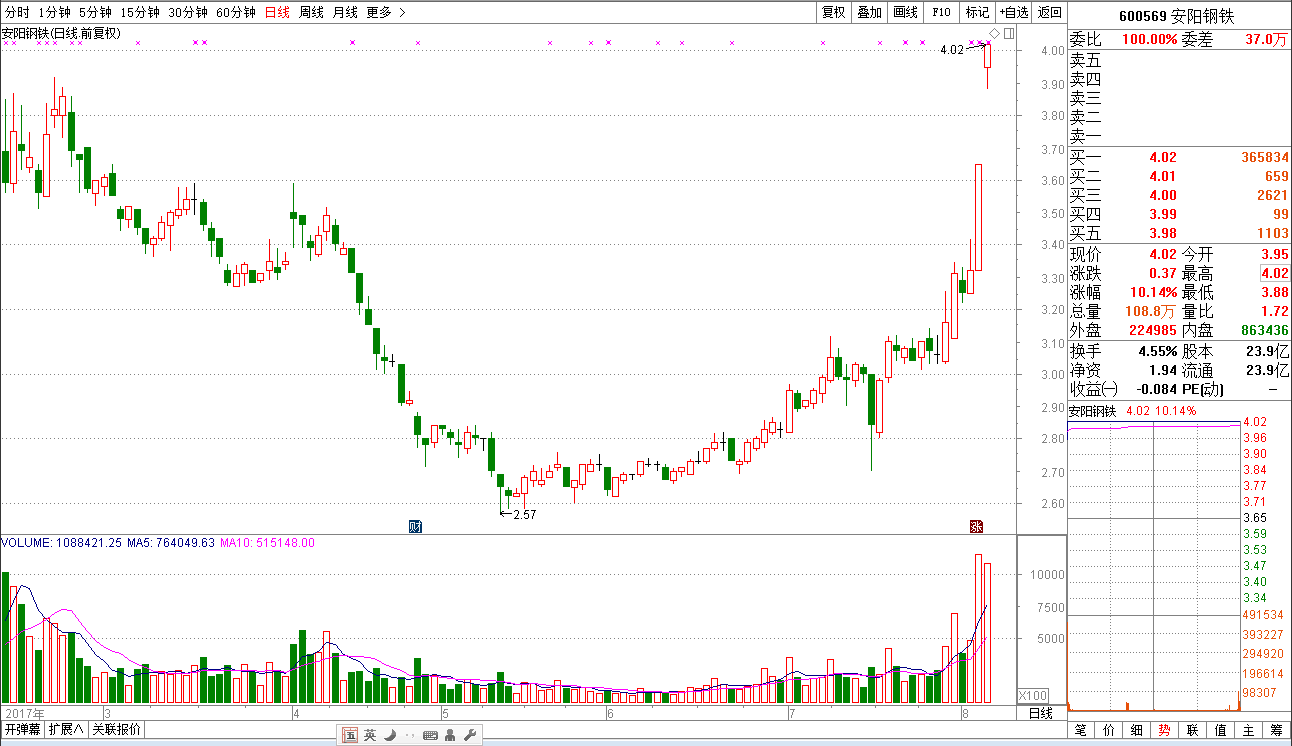Toggle the 英 English mode indicator

[370, 735]
